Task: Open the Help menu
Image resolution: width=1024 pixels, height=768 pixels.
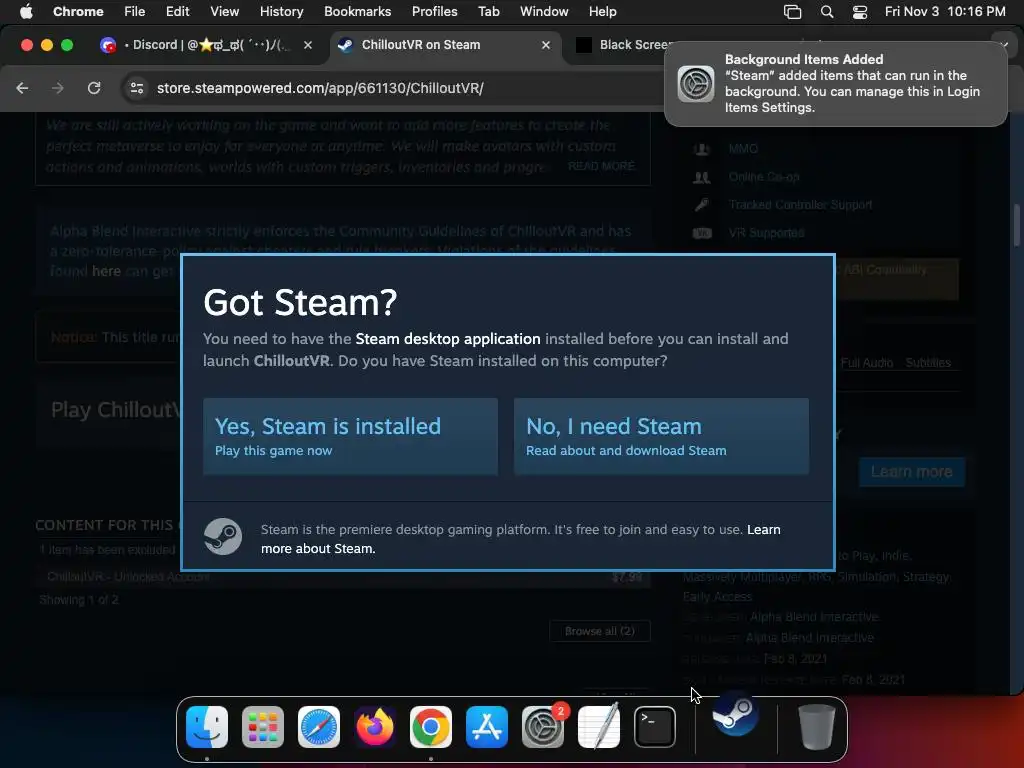Action: (602, 11)
